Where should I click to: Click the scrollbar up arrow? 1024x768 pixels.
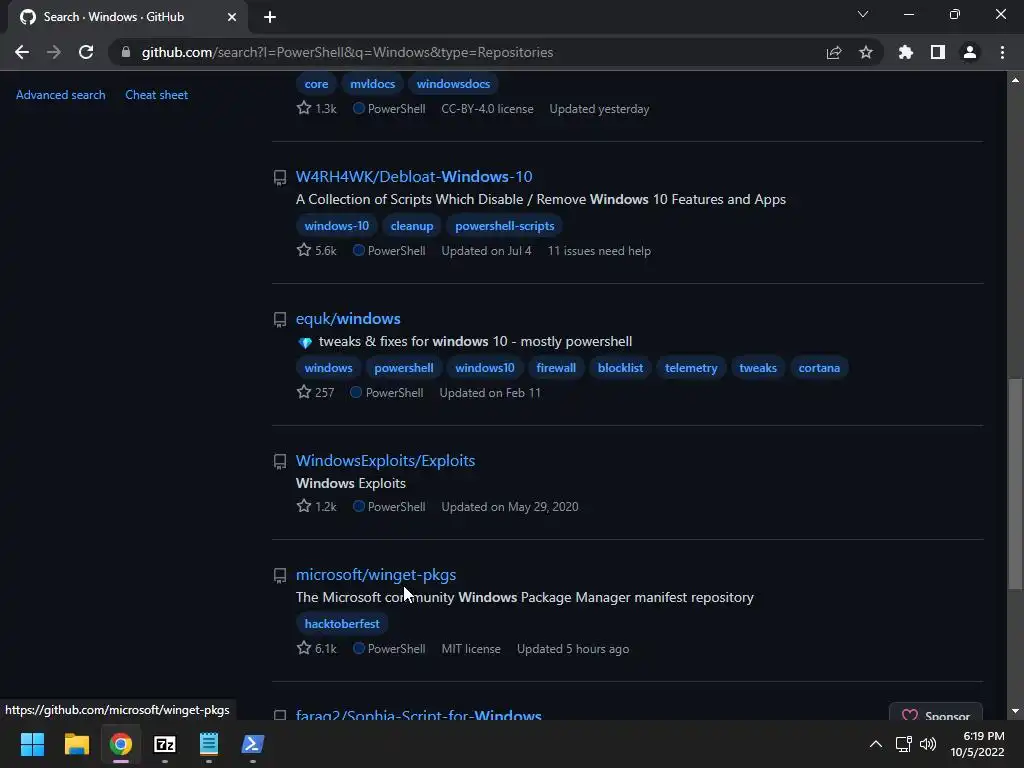click(1015, 80)
